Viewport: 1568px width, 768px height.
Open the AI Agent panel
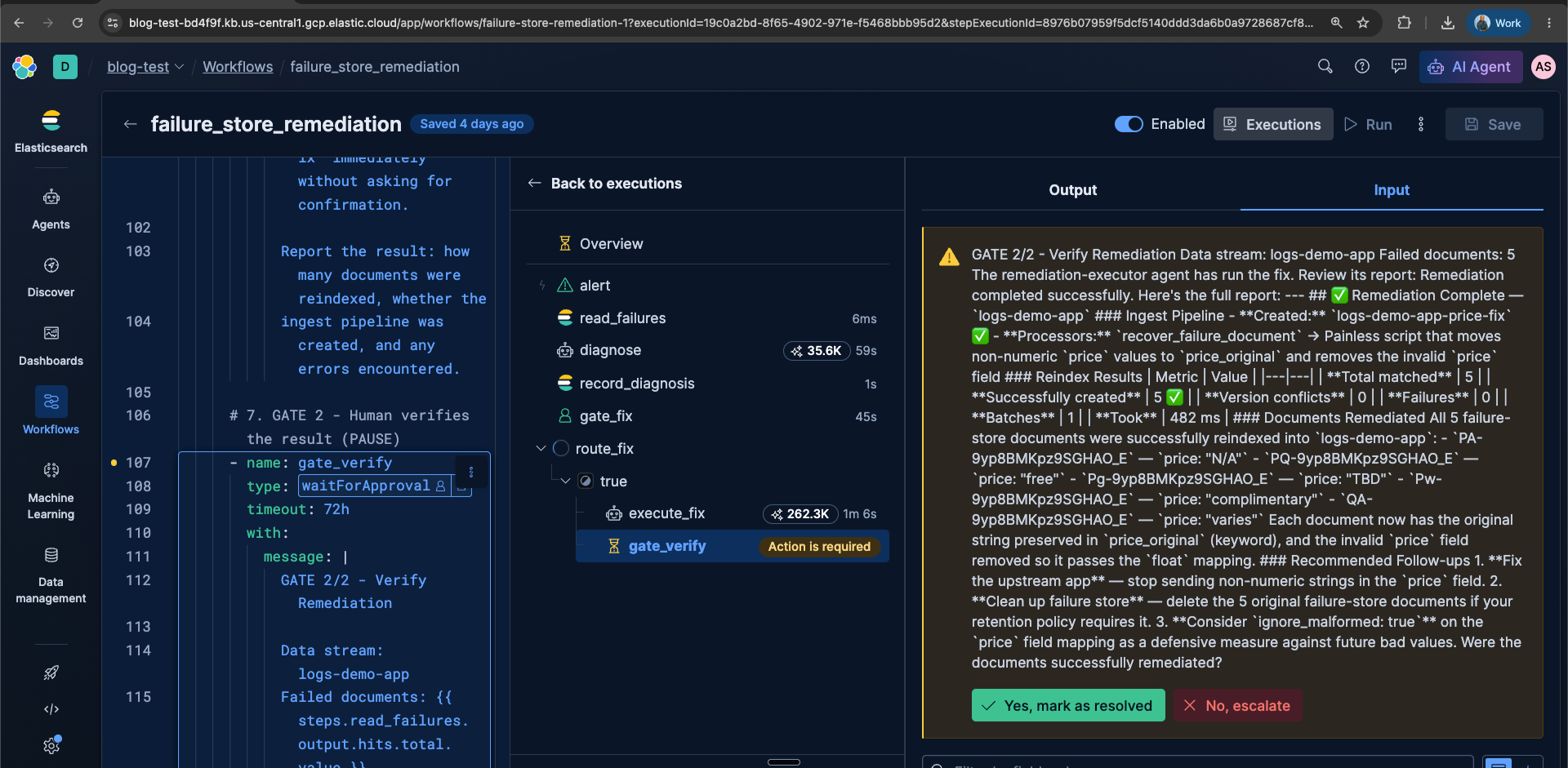(1470, 67)
